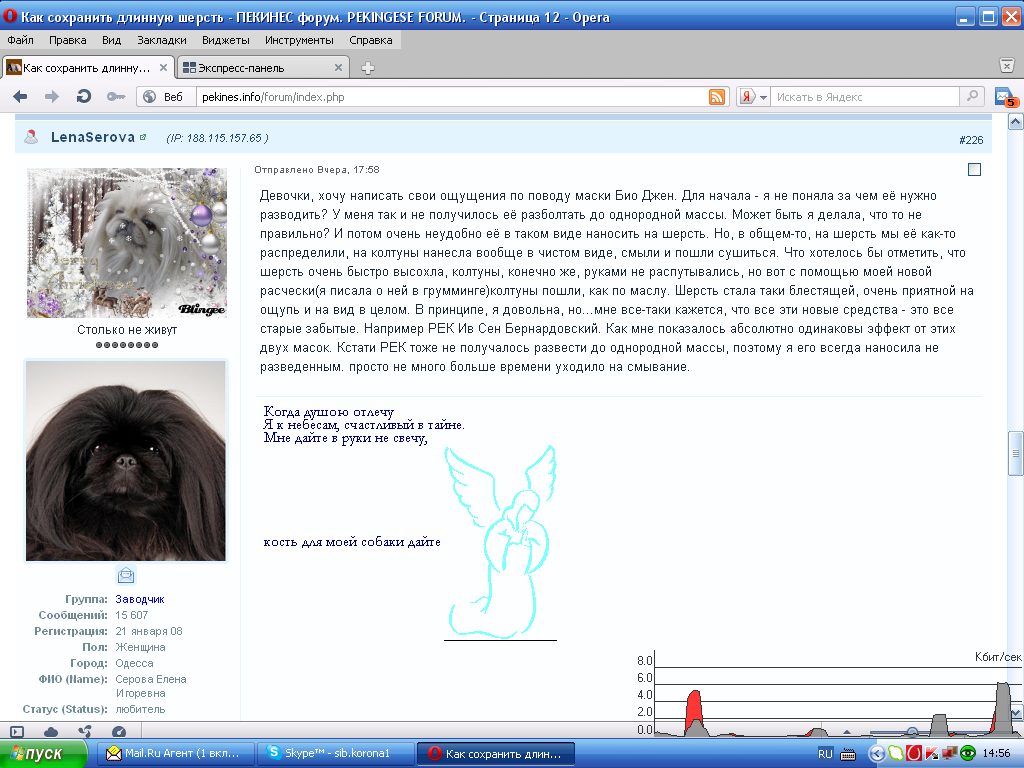The height and width of the screenshot is (768, 1024).
Task: Open the Закладки menu
Action: pyautogui.click(x=161, y=40)
